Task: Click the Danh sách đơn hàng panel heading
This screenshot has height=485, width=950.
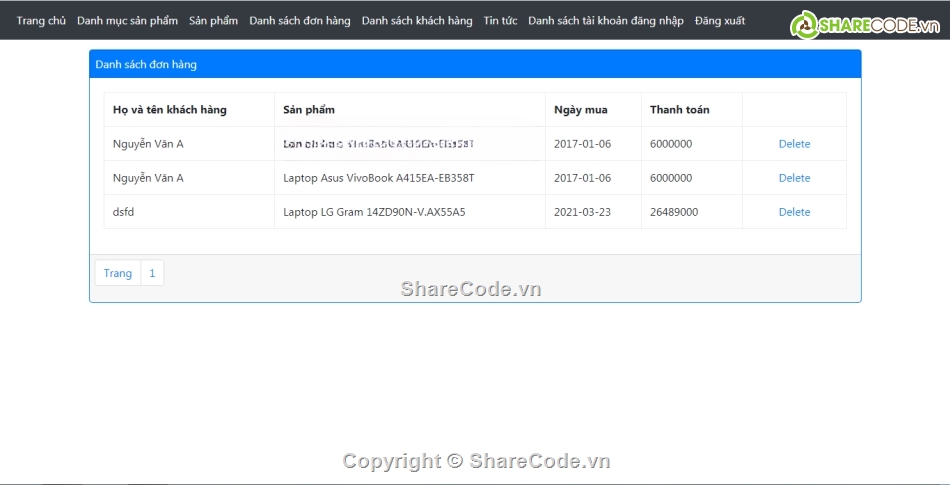Action: pos(146,64)
